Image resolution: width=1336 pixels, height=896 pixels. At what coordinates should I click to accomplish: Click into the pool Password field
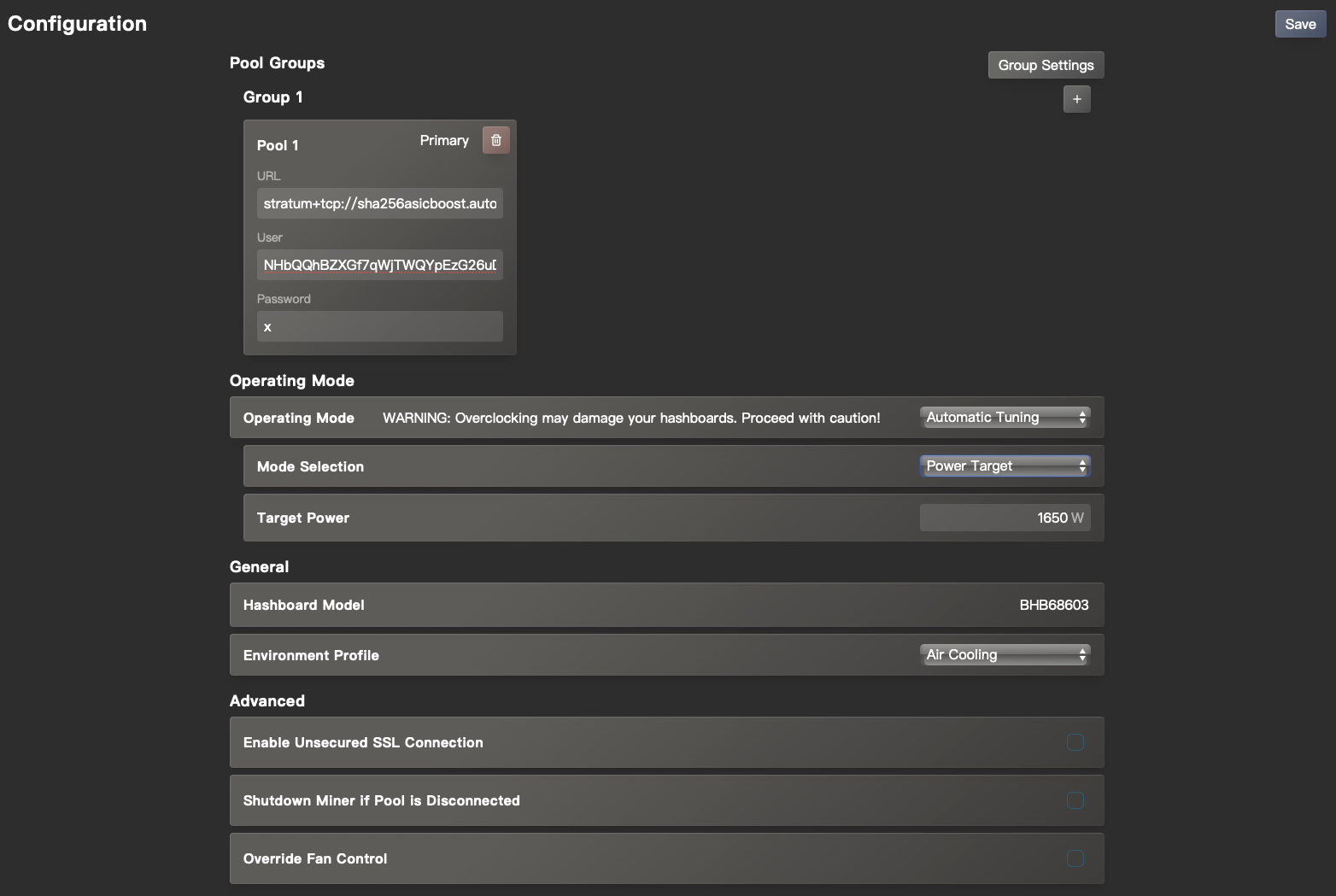[x=379, y=326]
